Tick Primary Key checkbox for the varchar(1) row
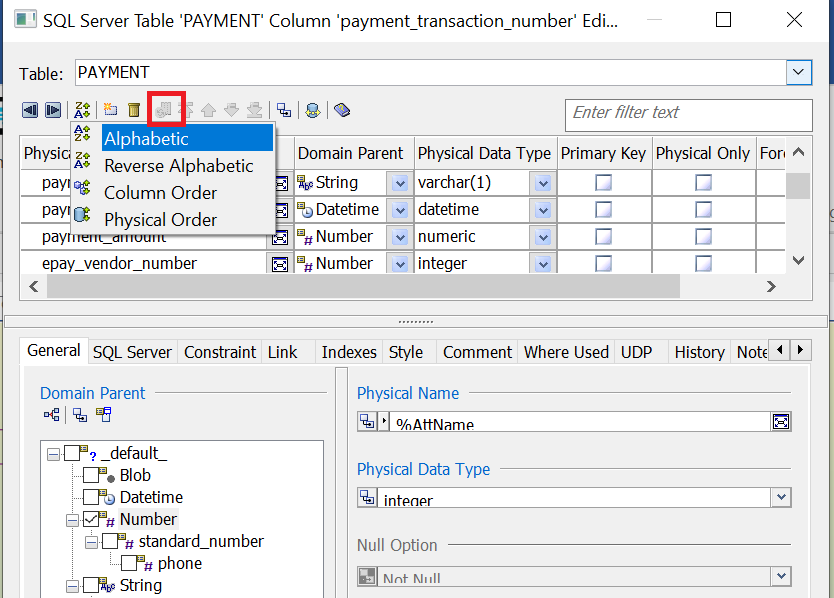This screenshot has height=598, width=834. (x=604, y=183)
